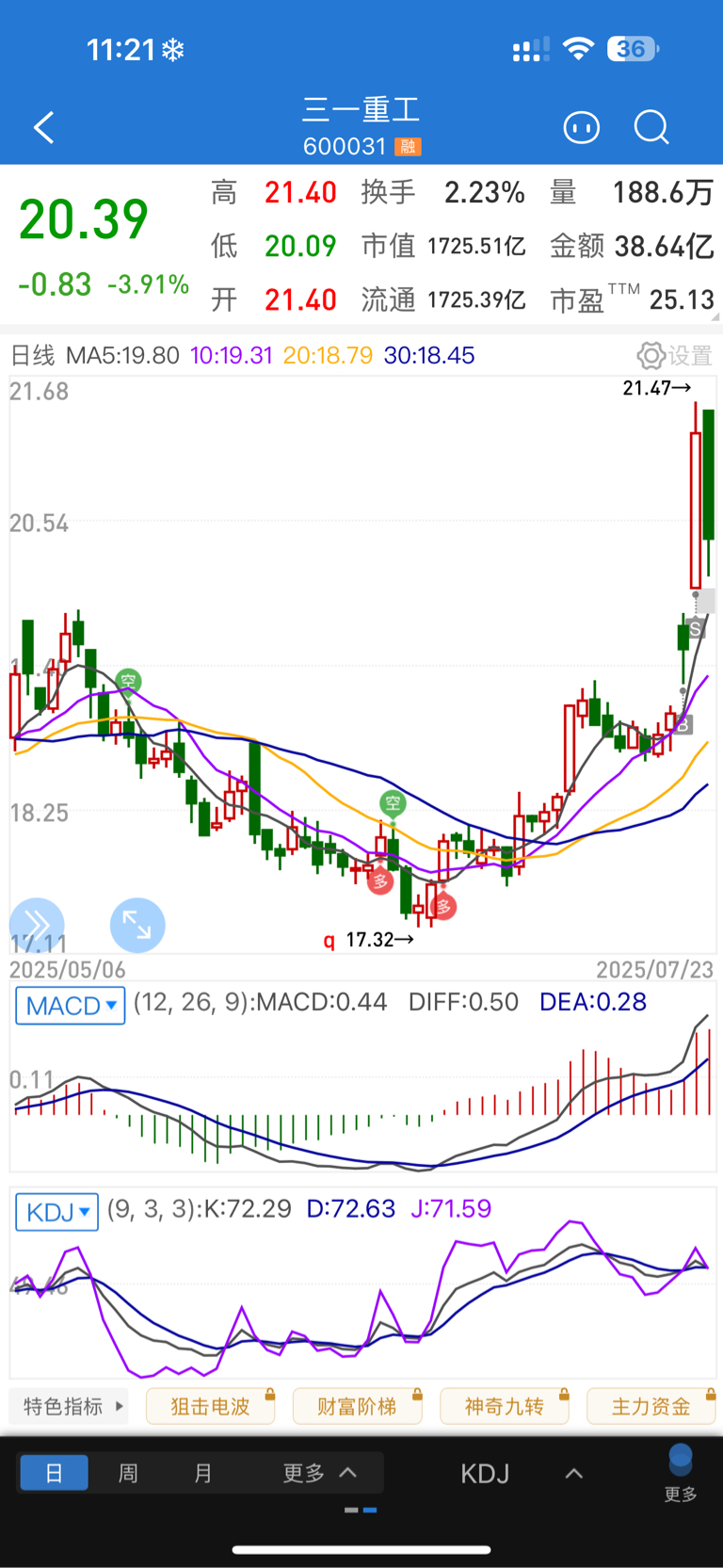Select the 日 daily period tab
723x1568 pixels.
[54, 1473]
